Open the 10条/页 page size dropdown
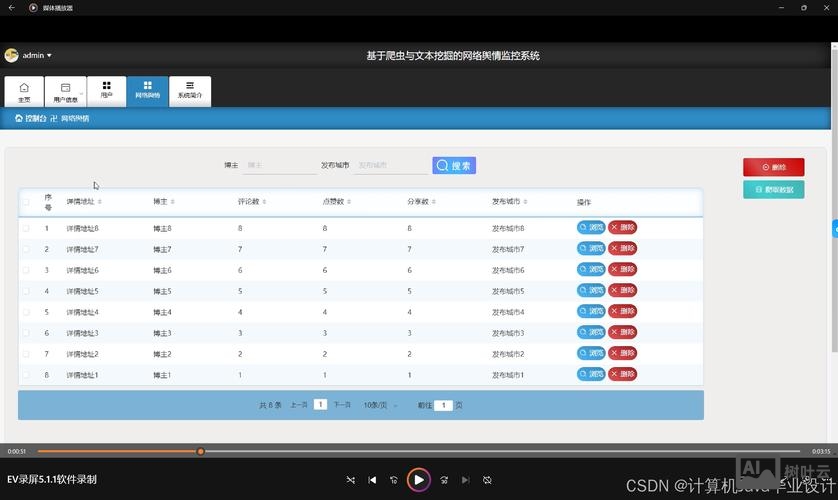 coord(381,405)
